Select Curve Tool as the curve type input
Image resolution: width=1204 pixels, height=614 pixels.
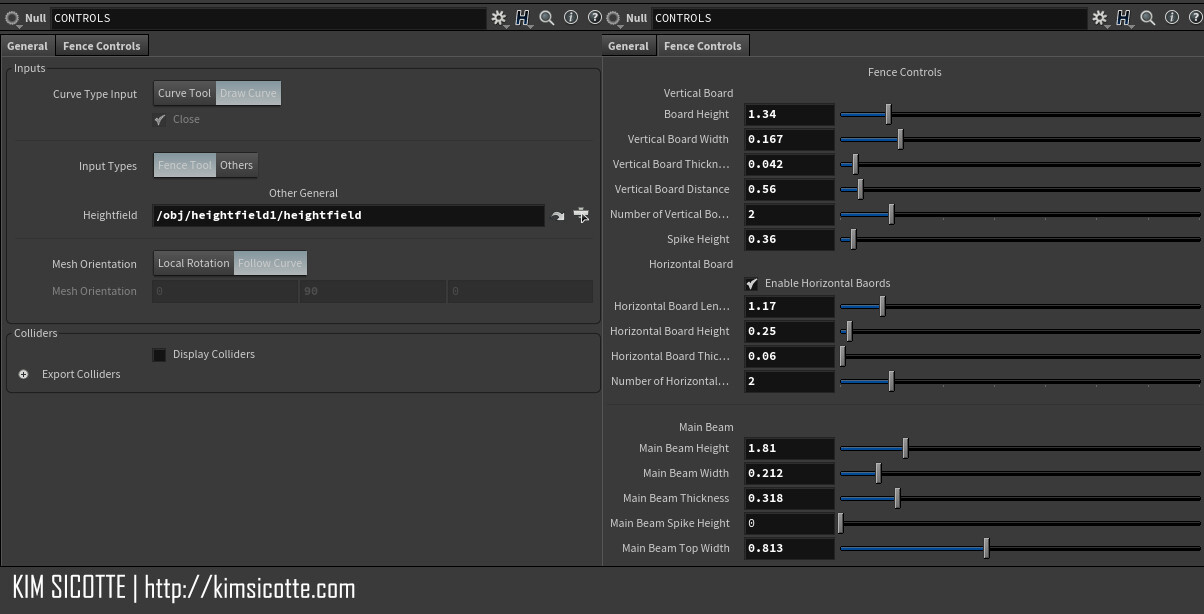pyautogui.click(x=185, y=93)
